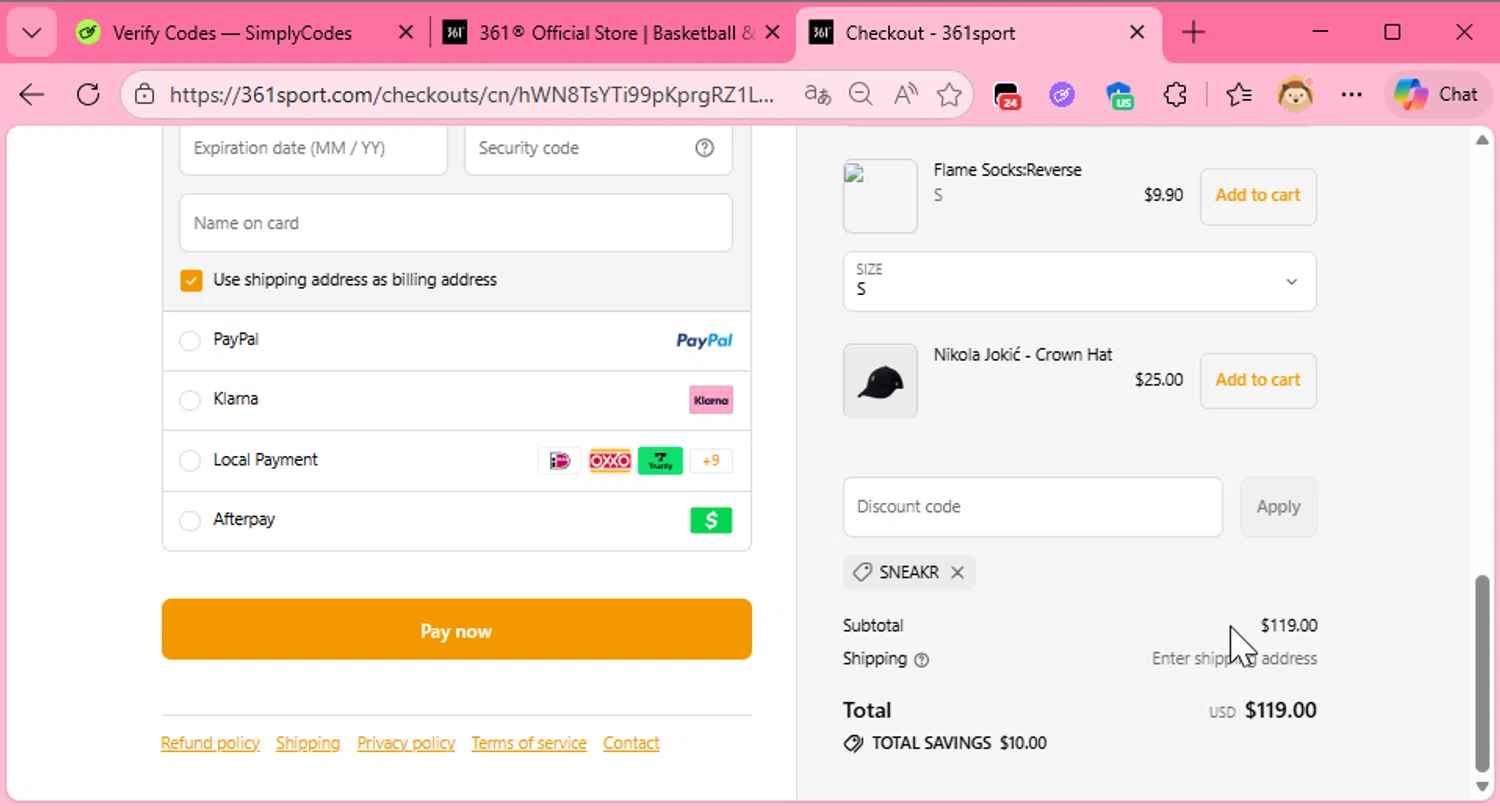The width and height of the screenshot is (1500, 806).
Task: Open a new browser tab
Action: click(x=1193, y=33)
